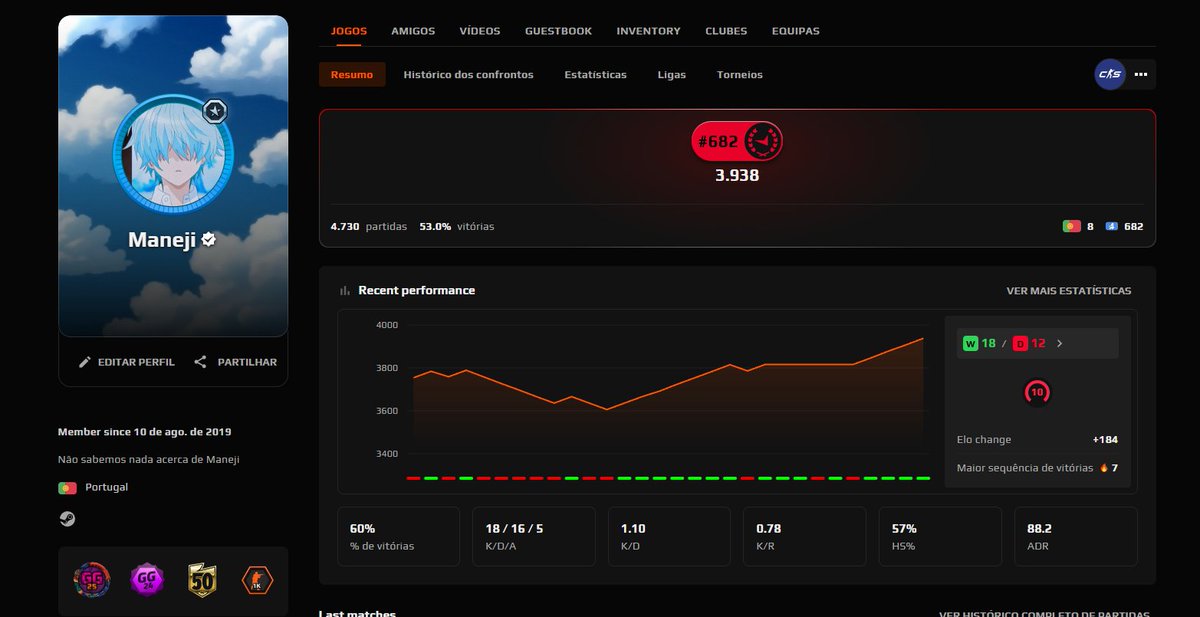Open VER MAIS ESTATÍSTICAS link
1200x617 pixels.
click(x=1069, y=291)
